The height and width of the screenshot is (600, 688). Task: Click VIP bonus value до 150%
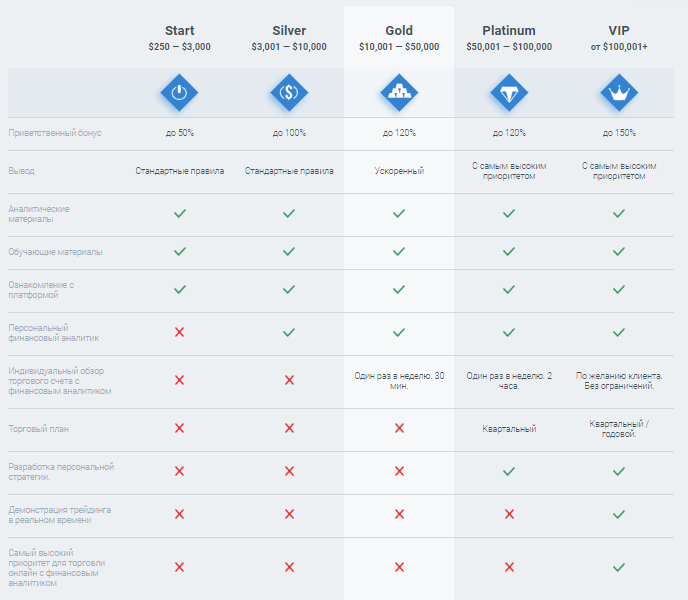pyautogui.click(x=619, y=133)
